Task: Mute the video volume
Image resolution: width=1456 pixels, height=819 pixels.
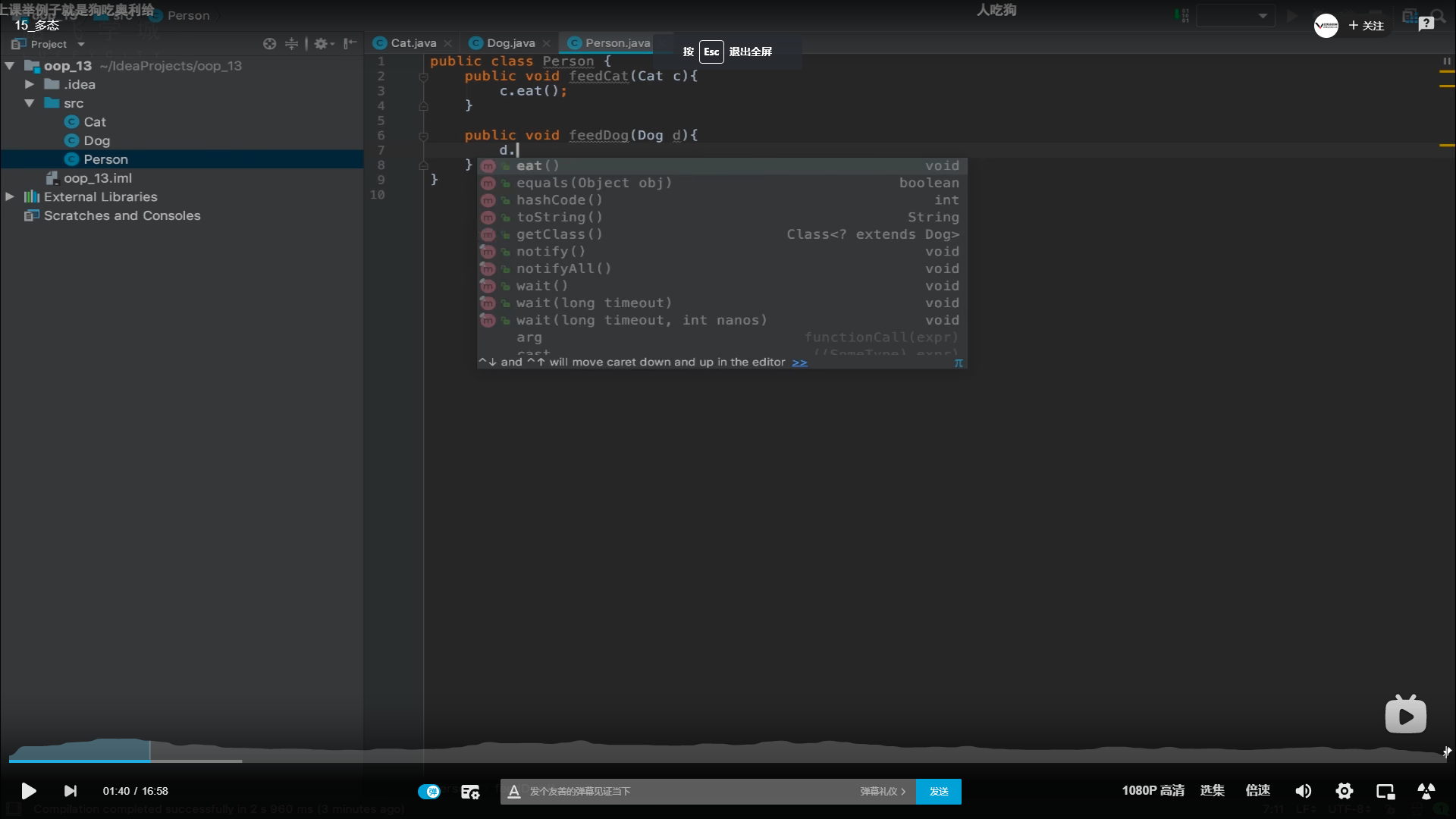Action: pyautogui.click(x=1303, y=791)
